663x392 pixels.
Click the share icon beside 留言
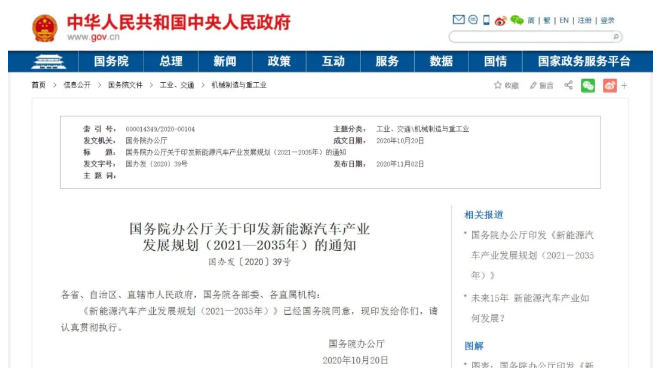click(x=569, y=85)
